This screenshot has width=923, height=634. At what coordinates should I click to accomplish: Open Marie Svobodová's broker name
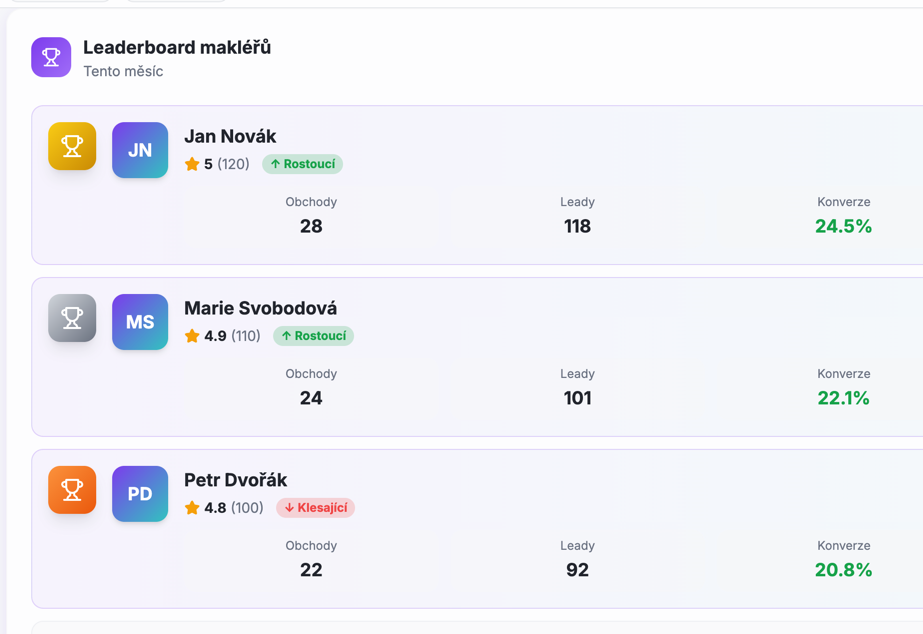(x=260, y=308)
